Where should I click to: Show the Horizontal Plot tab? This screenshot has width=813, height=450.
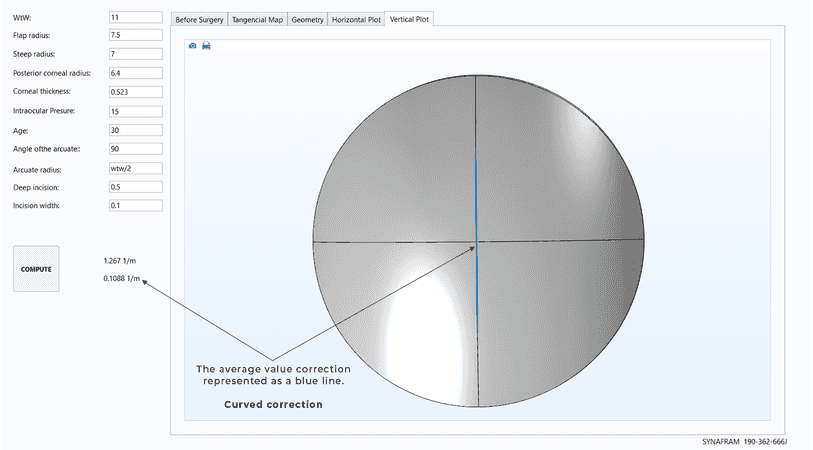click(x=356, y=20)
